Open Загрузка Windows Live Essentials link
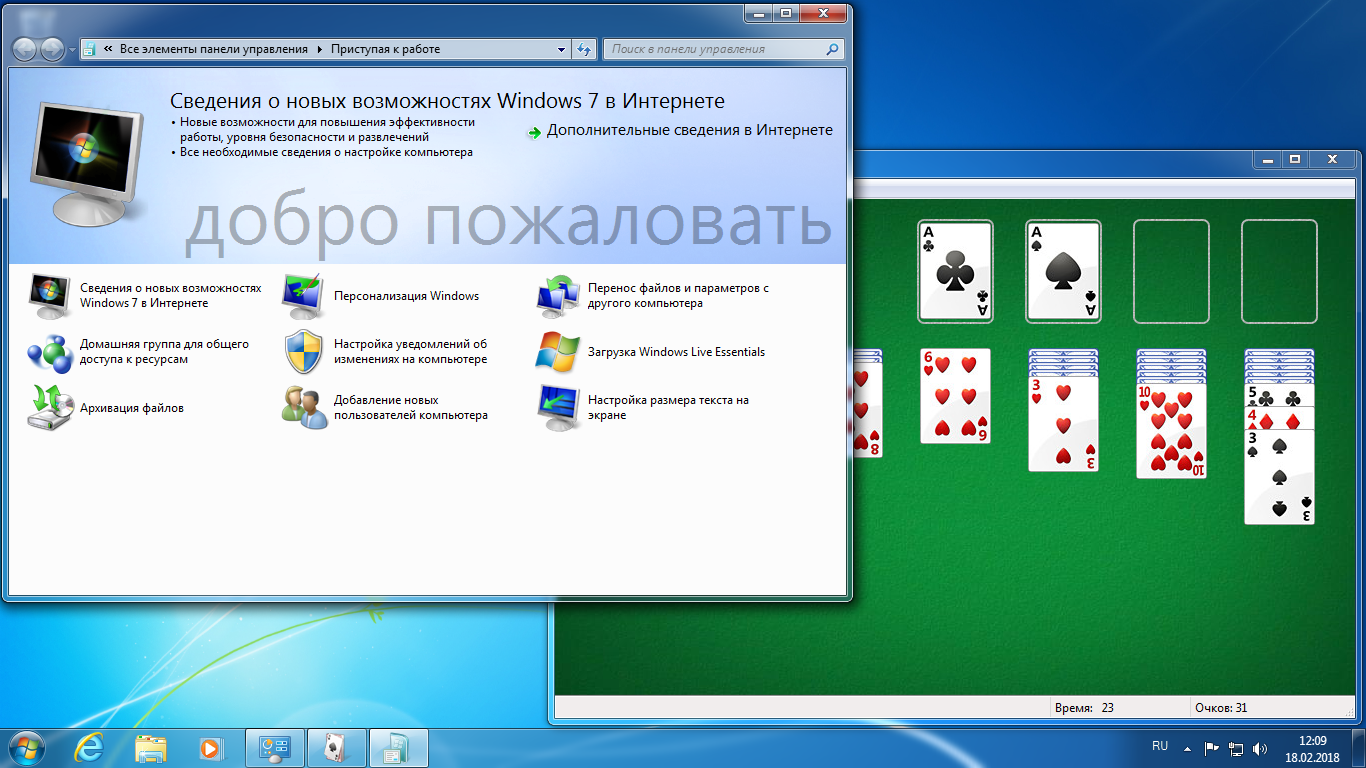 (676, 352)
